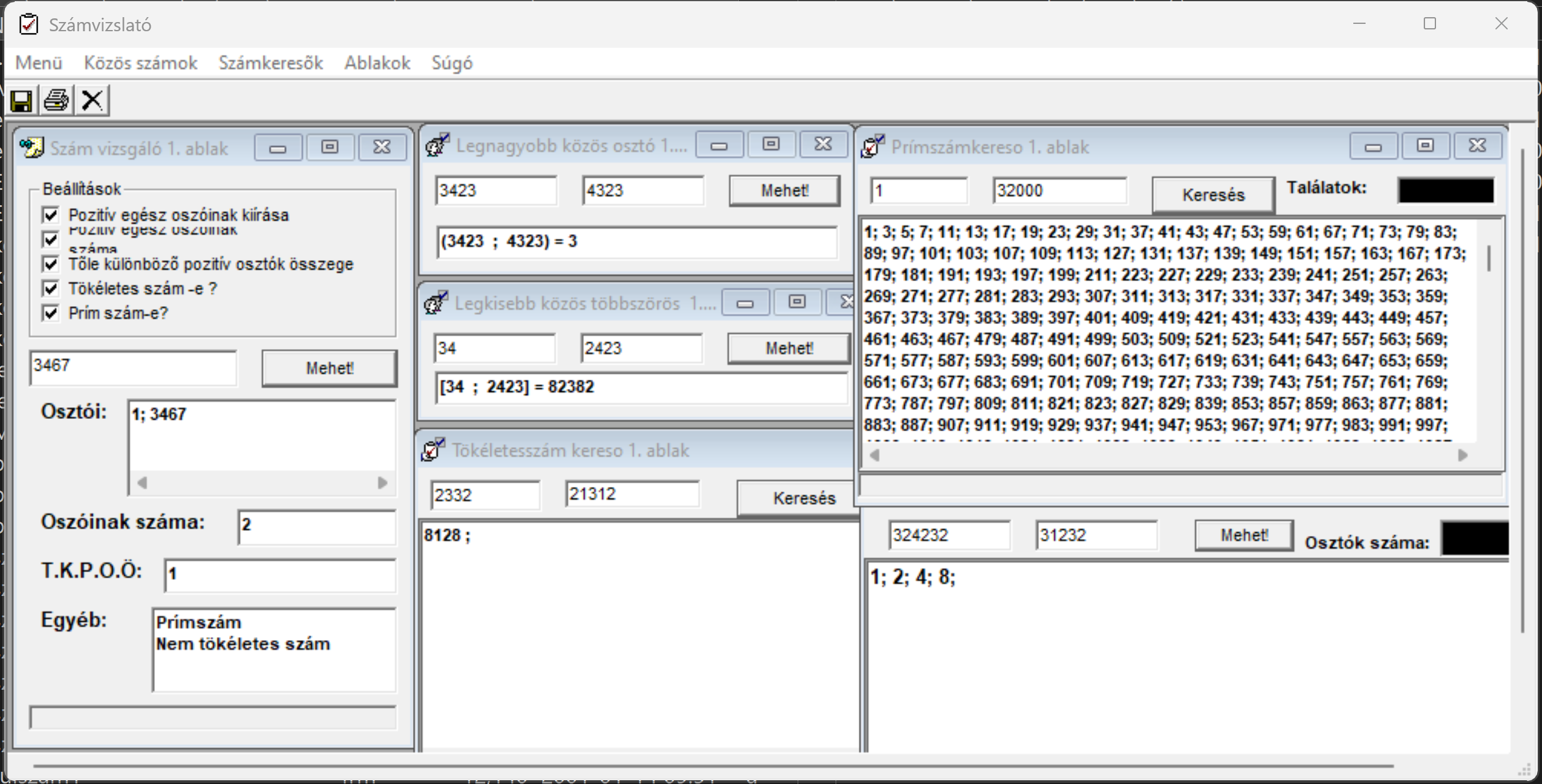
Task: Toggle 'Tökéletes szám -e ?' checkbox
Action: (51, 288)
